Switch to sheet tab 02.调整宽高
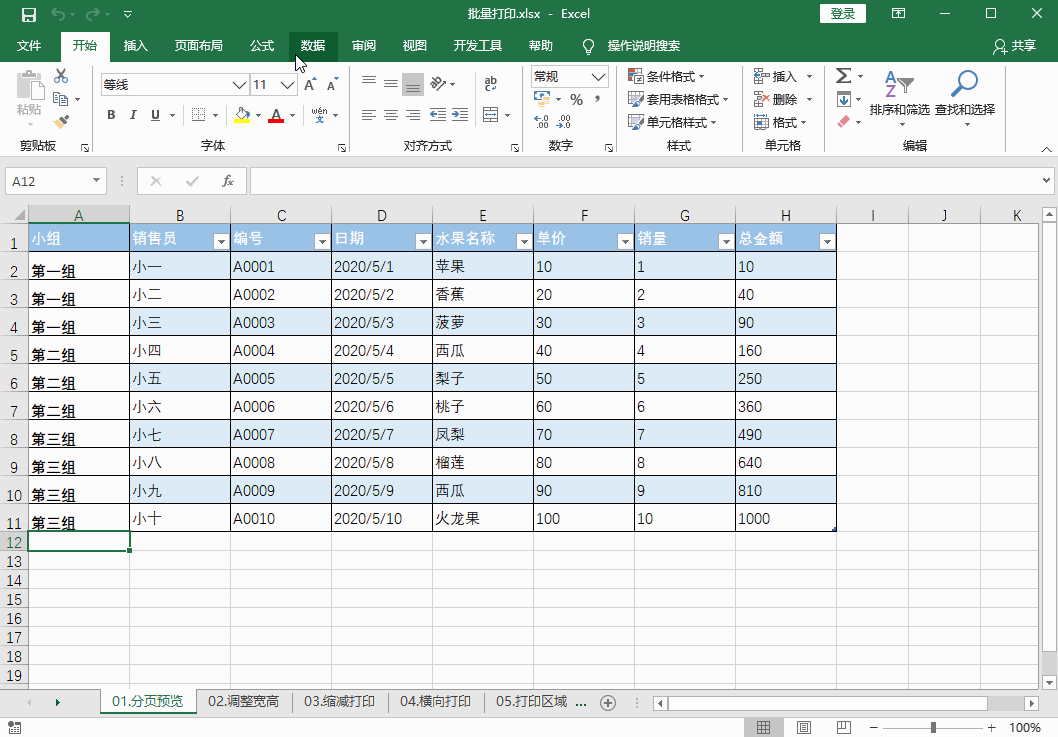Viewport: 1058px width, 737px height. click(244, 701)
